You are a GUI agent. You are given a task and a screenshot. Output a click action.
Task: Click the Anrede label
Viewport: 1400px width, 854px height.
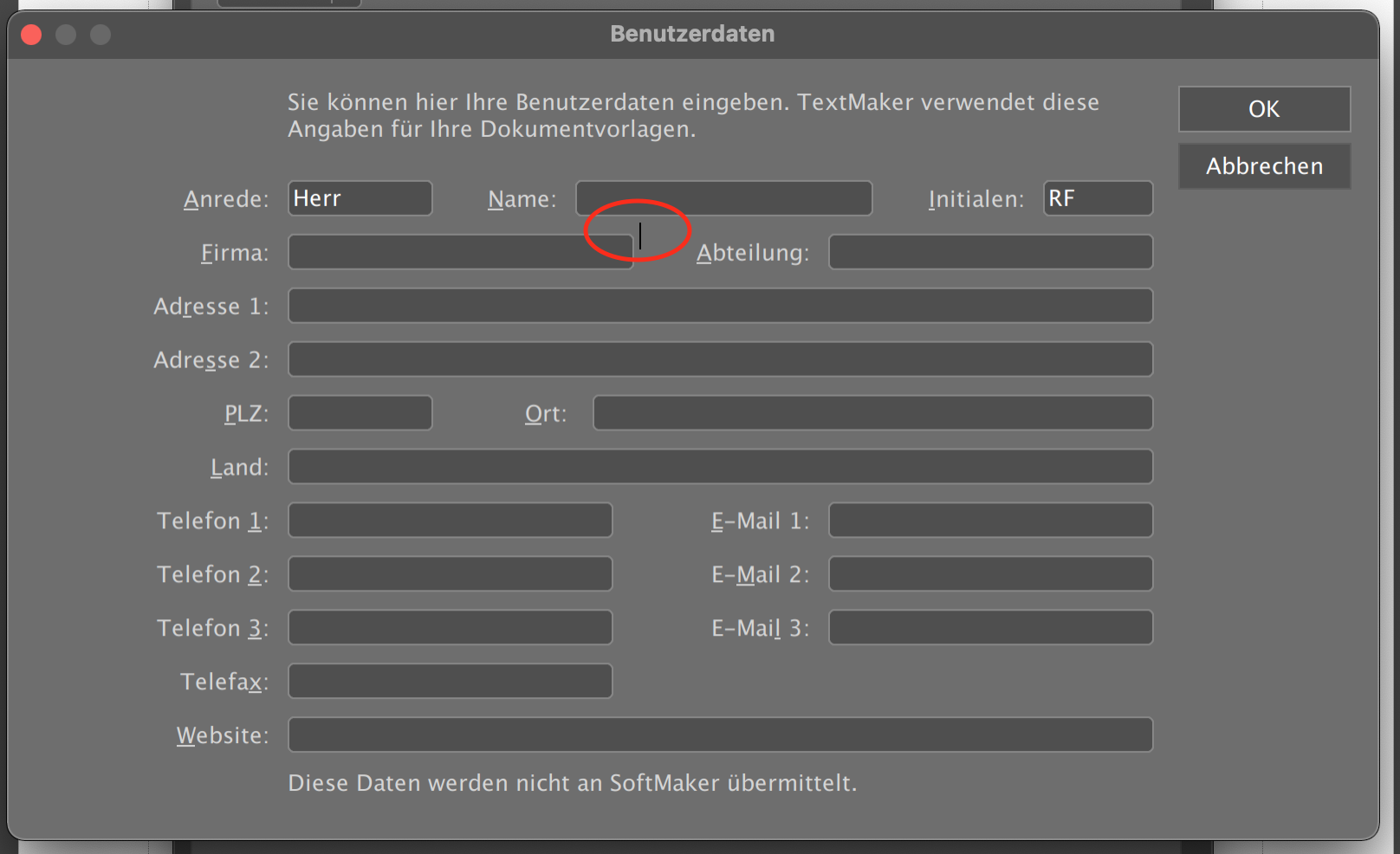226,199
